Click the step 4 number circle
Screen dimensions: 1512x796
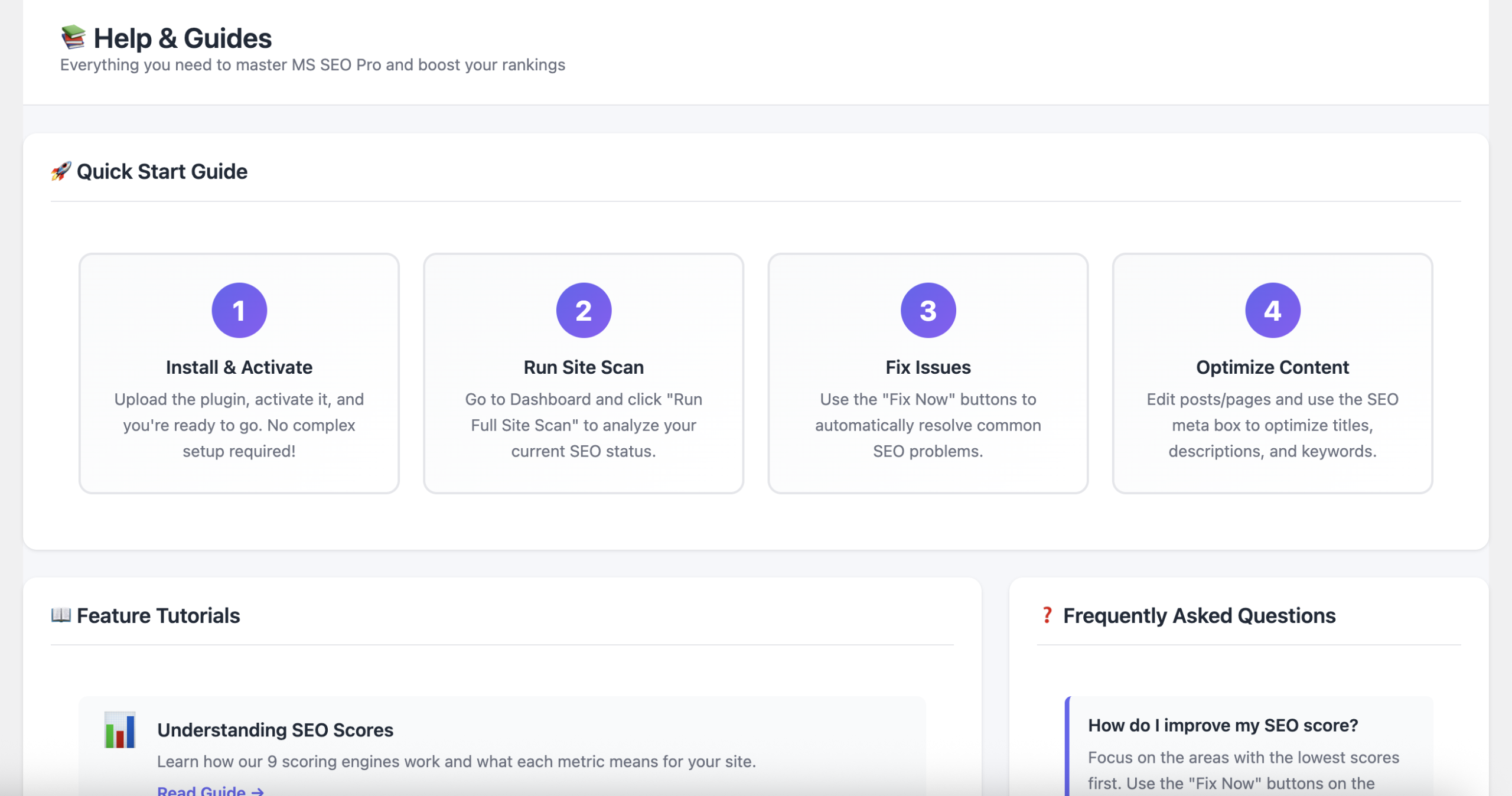[x=1272, y=311]
